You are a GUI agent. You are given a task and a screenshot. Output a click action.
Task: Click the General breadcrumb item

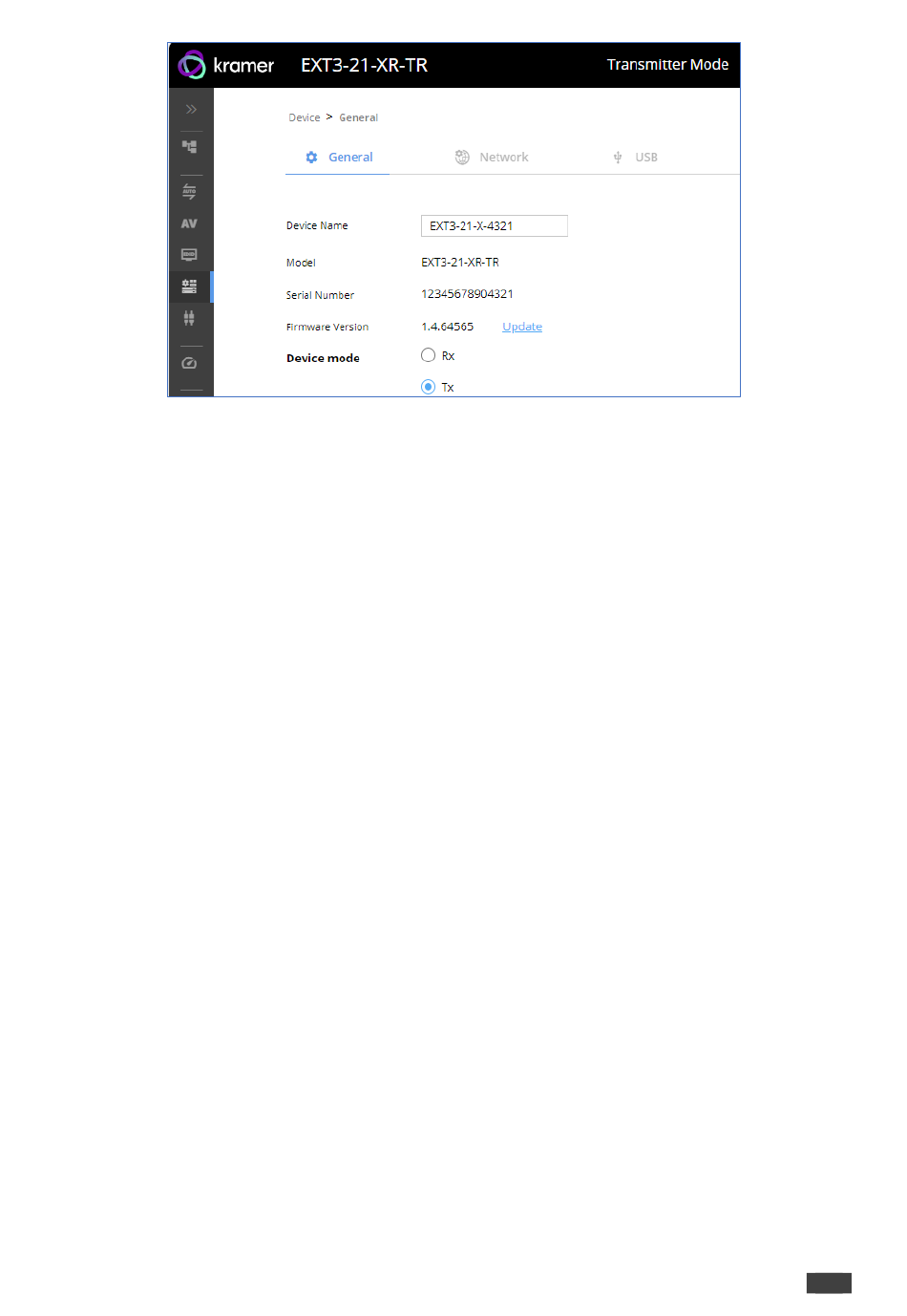click(359, 117)
